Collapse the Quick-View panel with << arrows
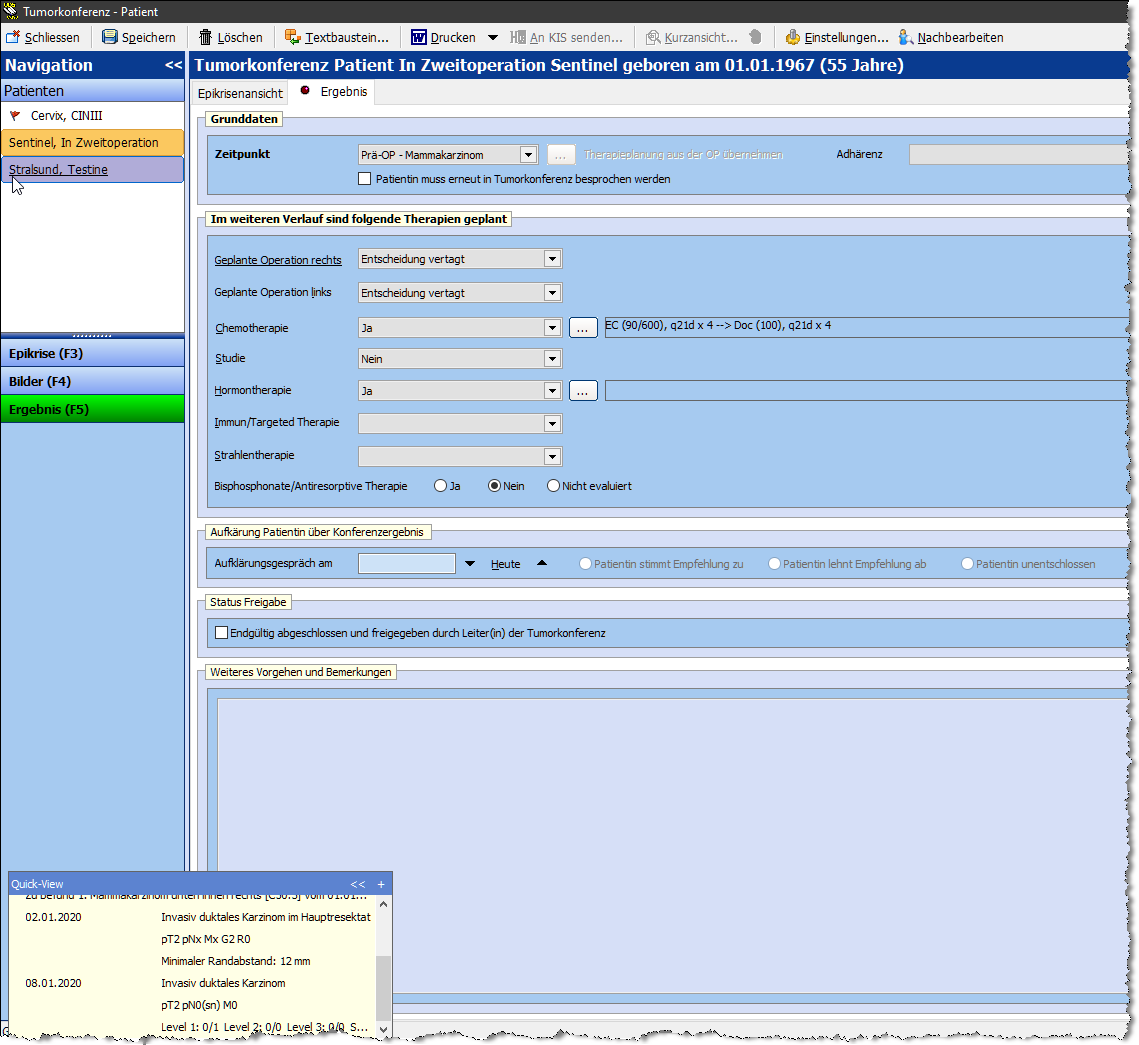Image resolution: width=1139 pixels, height=1045 pixels. 358,885
